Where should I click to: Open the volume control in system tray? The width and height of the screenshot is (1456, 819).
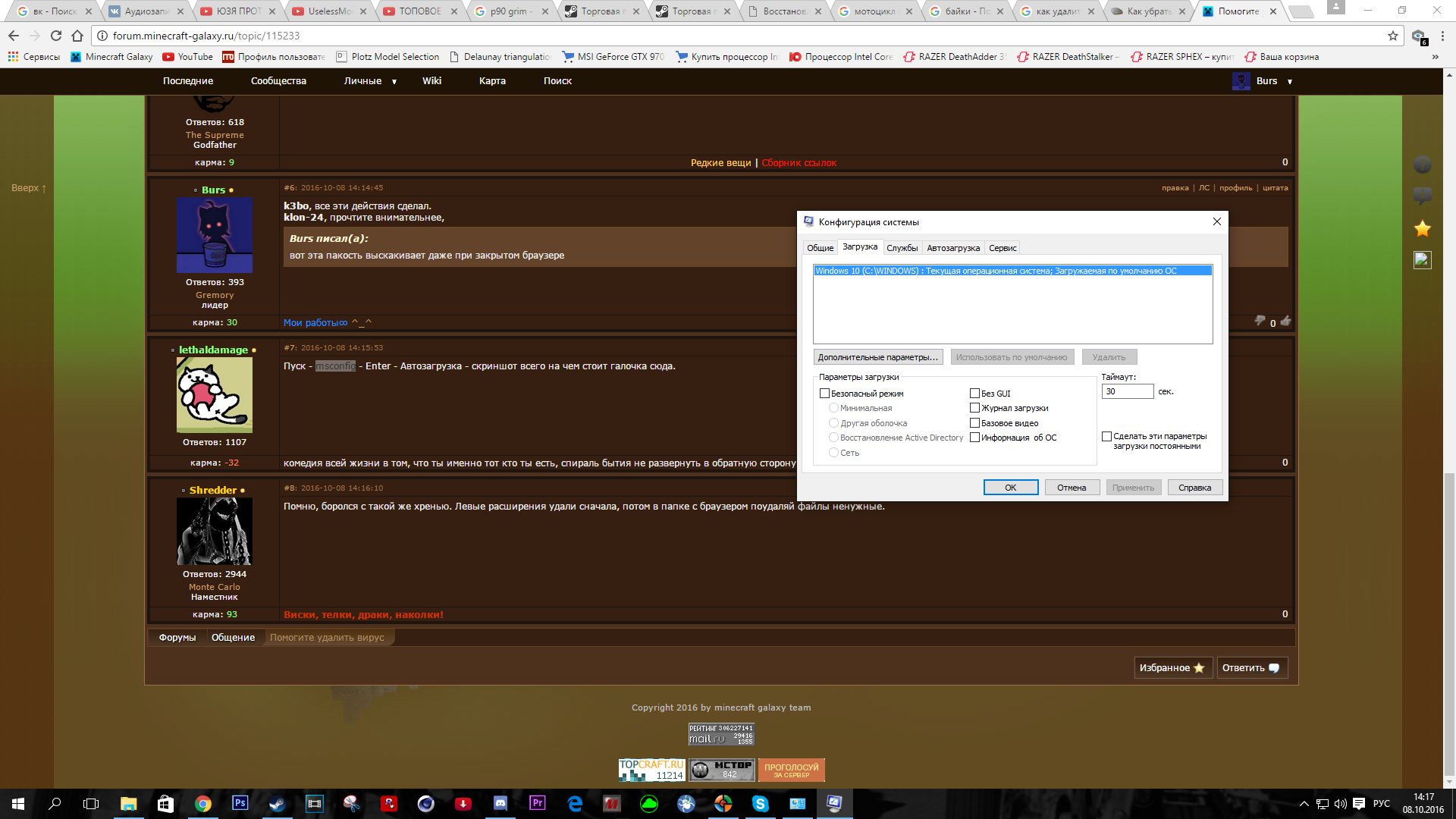[1341, 804]
